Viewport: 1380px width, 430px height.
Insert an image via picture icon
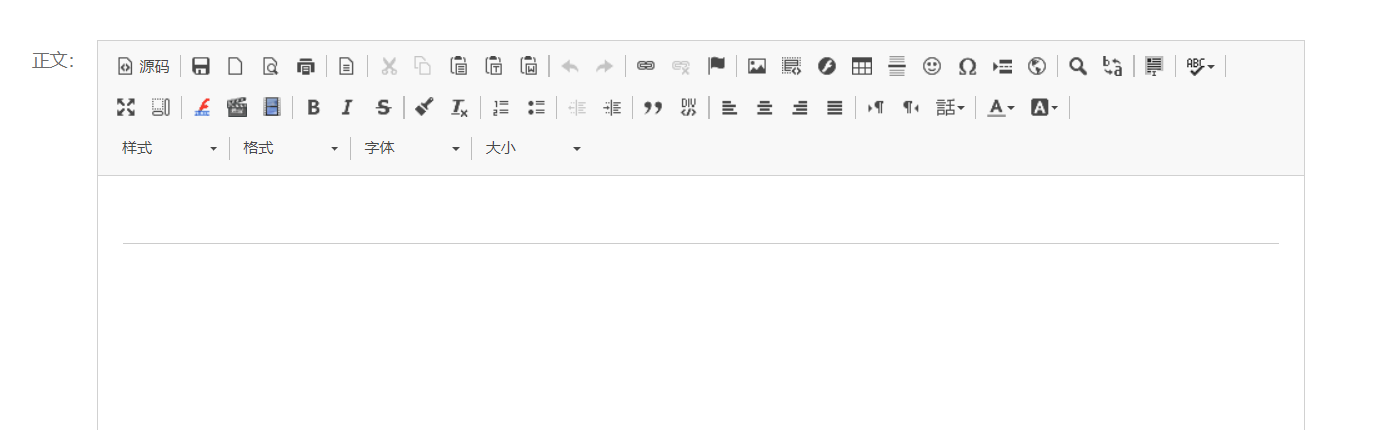(x=757, y=67)
